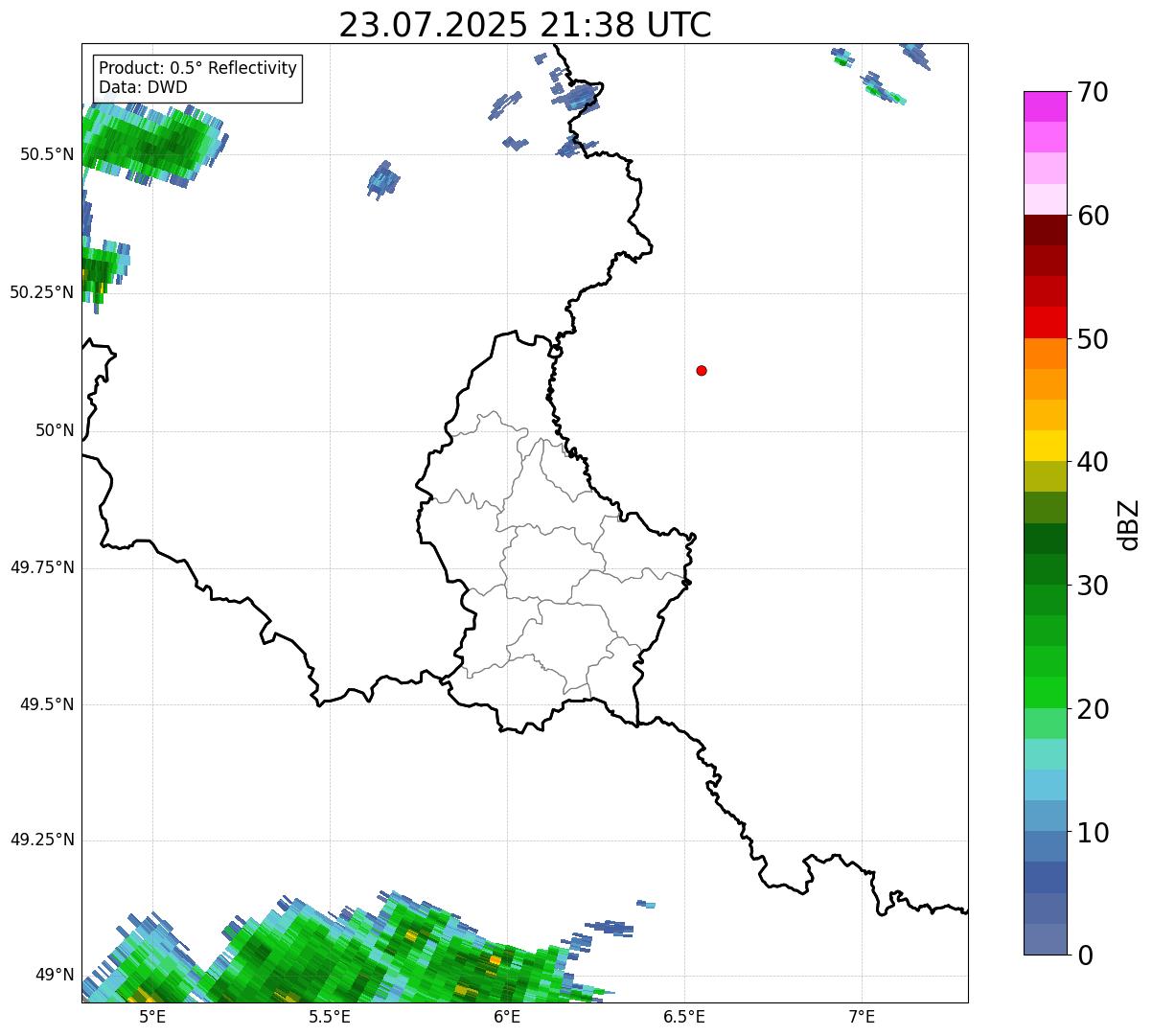Click the colorbar label 10

click(1094, 833)
